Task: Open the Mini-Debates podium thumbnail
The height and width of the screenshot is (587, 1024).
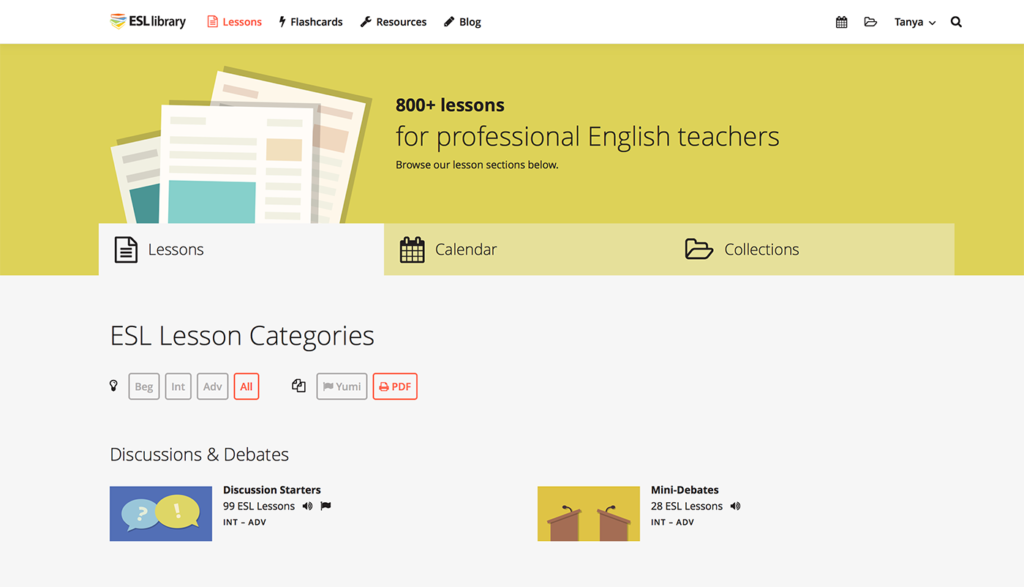Action: pos(588,513)
